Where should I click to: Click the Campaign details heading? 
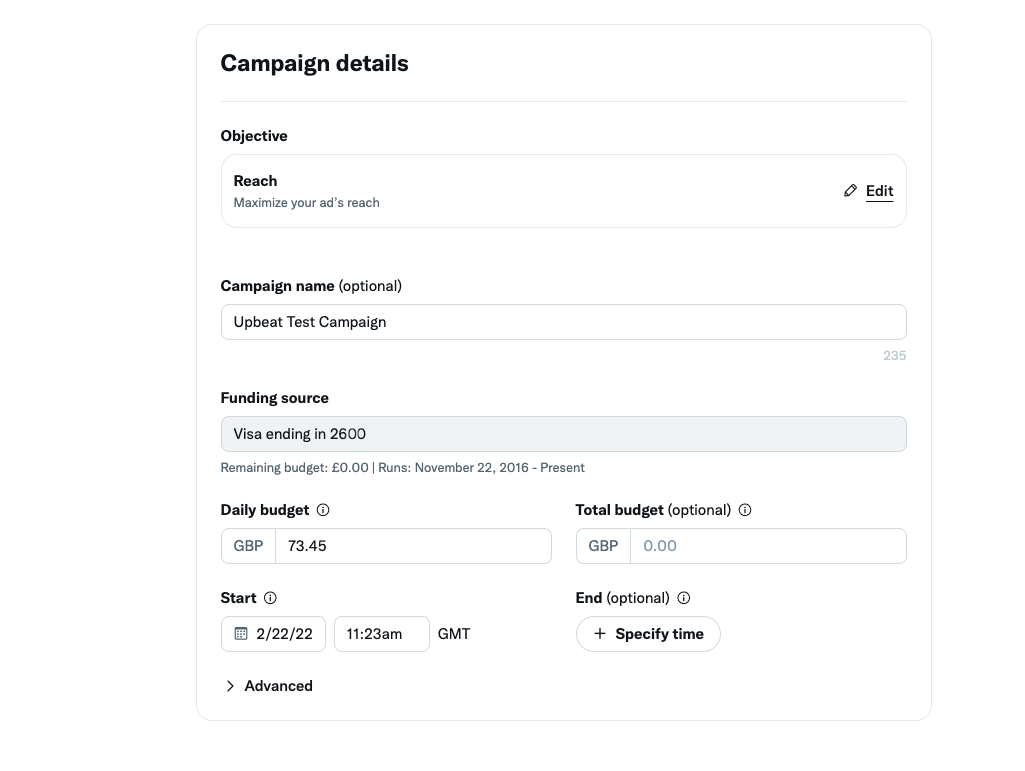[x=314, y=63]
